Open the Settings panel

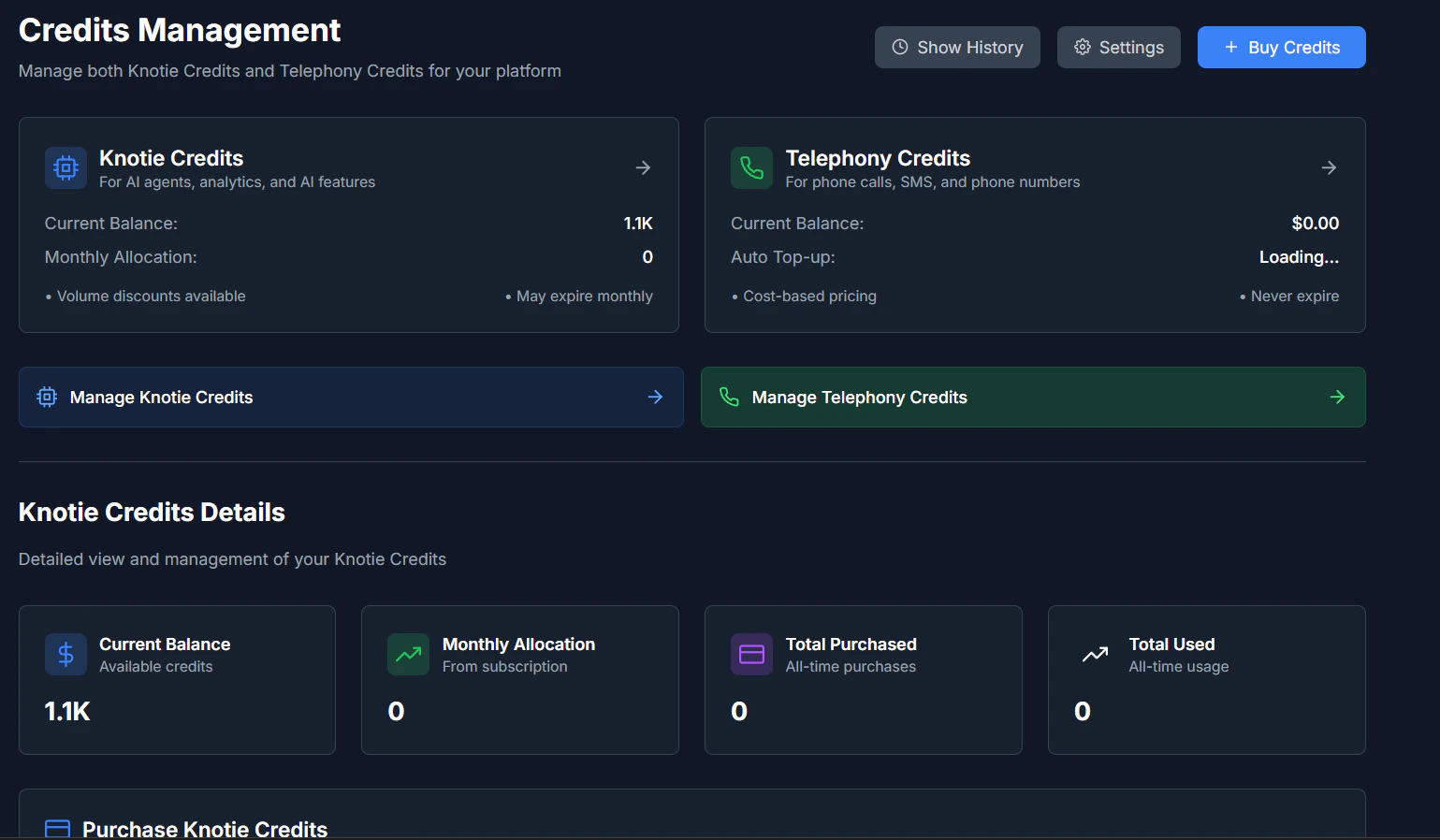tap(1119, 47)
